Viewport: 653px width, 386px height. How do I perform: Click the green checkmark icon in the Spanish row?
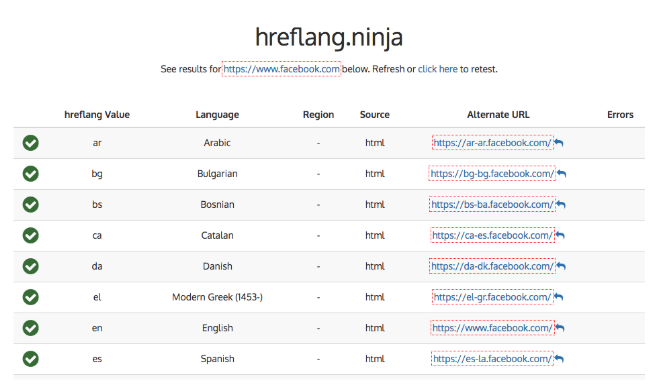click(x=30, y=359)
